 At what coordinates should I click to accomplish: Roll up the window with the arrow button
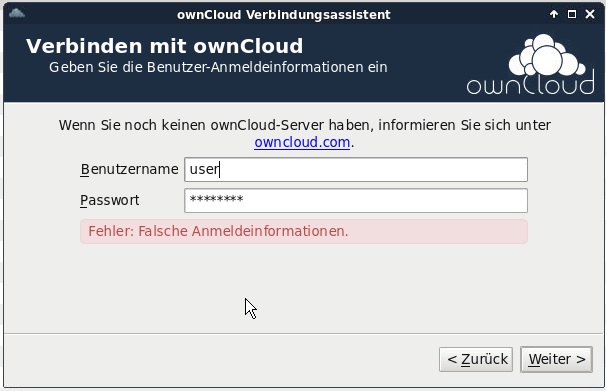pyautogui.click(x=554, y=14)
